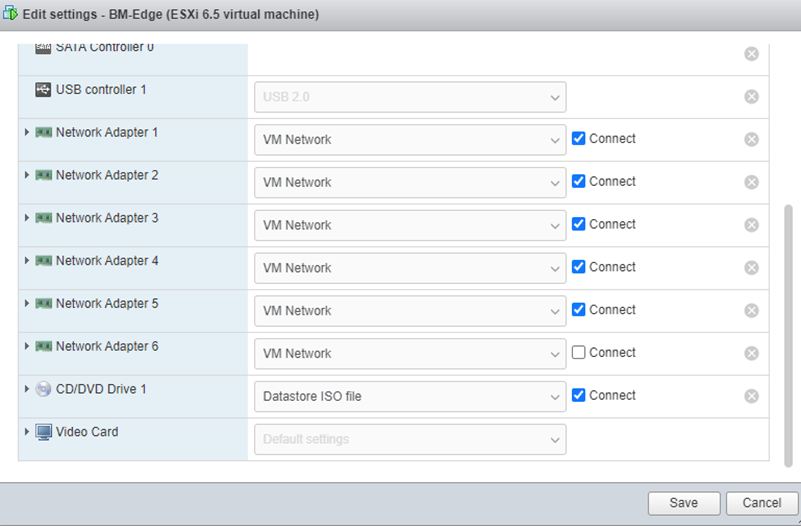The width and height of the screenshot is (801, 526).
Task: Enable Connect checkbox for Network Adapter 6
Action: pos(578,352)
